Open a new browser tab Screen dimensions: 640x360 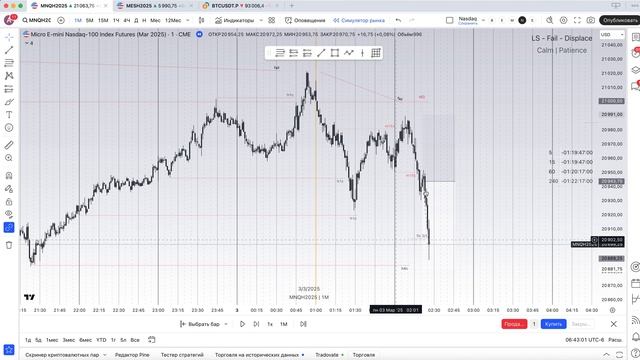click(x=292, y=6)
